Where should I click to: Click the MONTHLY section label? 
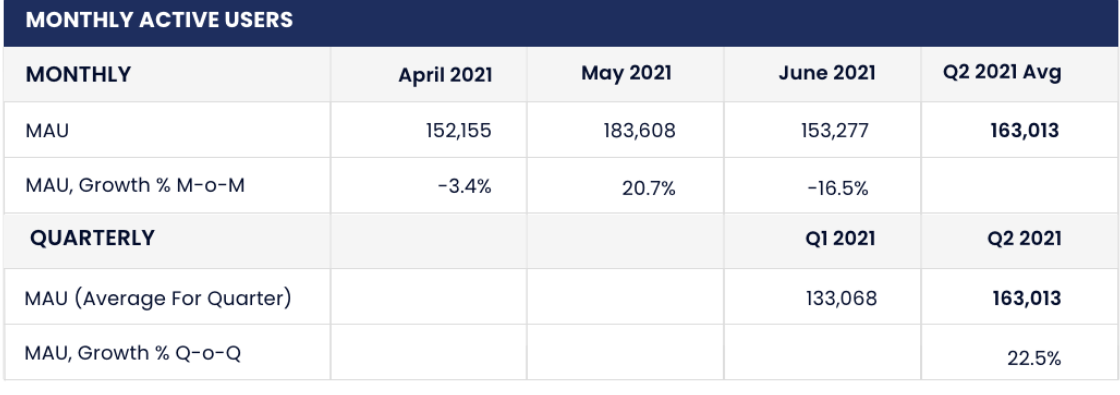click(79, 74)
